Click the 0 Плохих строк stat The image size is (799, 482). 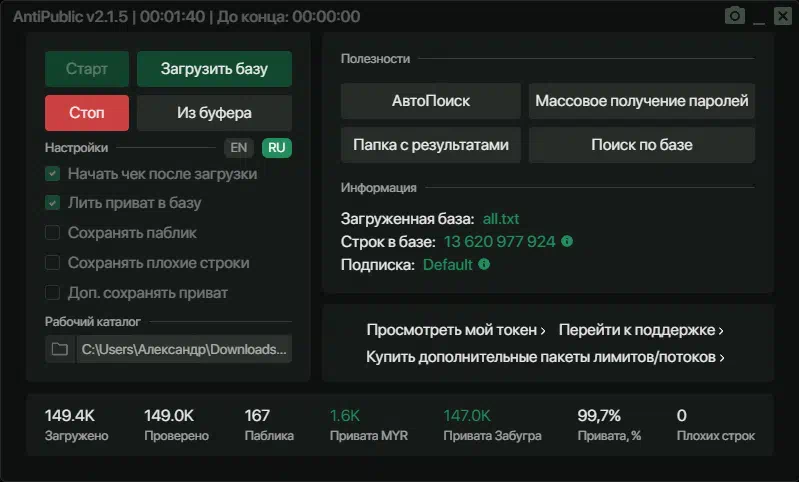(x=715, y=425)
